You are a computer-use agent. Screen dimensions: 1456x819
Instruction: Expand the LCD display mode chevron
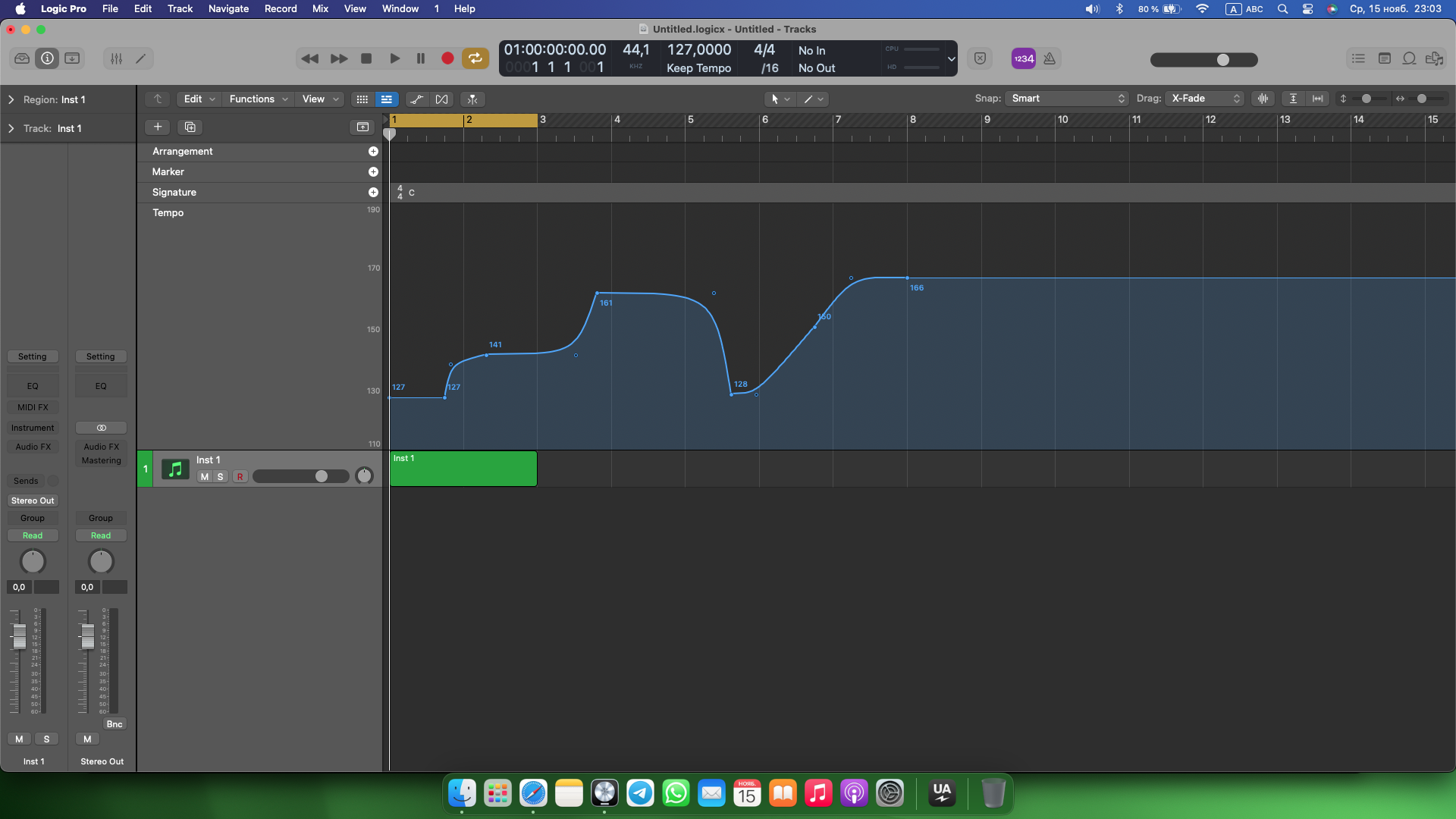[x=951, y=59]
